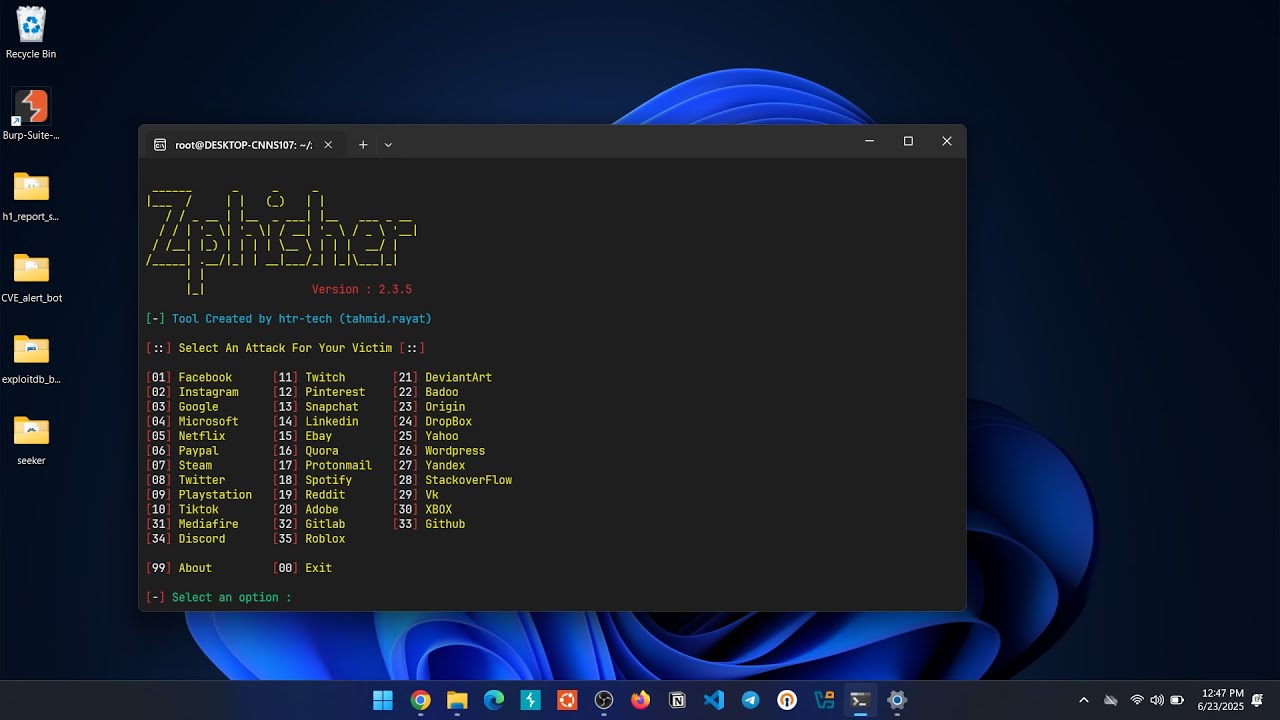The width and height of the screenshot is (1280, 720).
Task: Click the '[28] StackoverFlow' entry
Action: click(452, 480)
